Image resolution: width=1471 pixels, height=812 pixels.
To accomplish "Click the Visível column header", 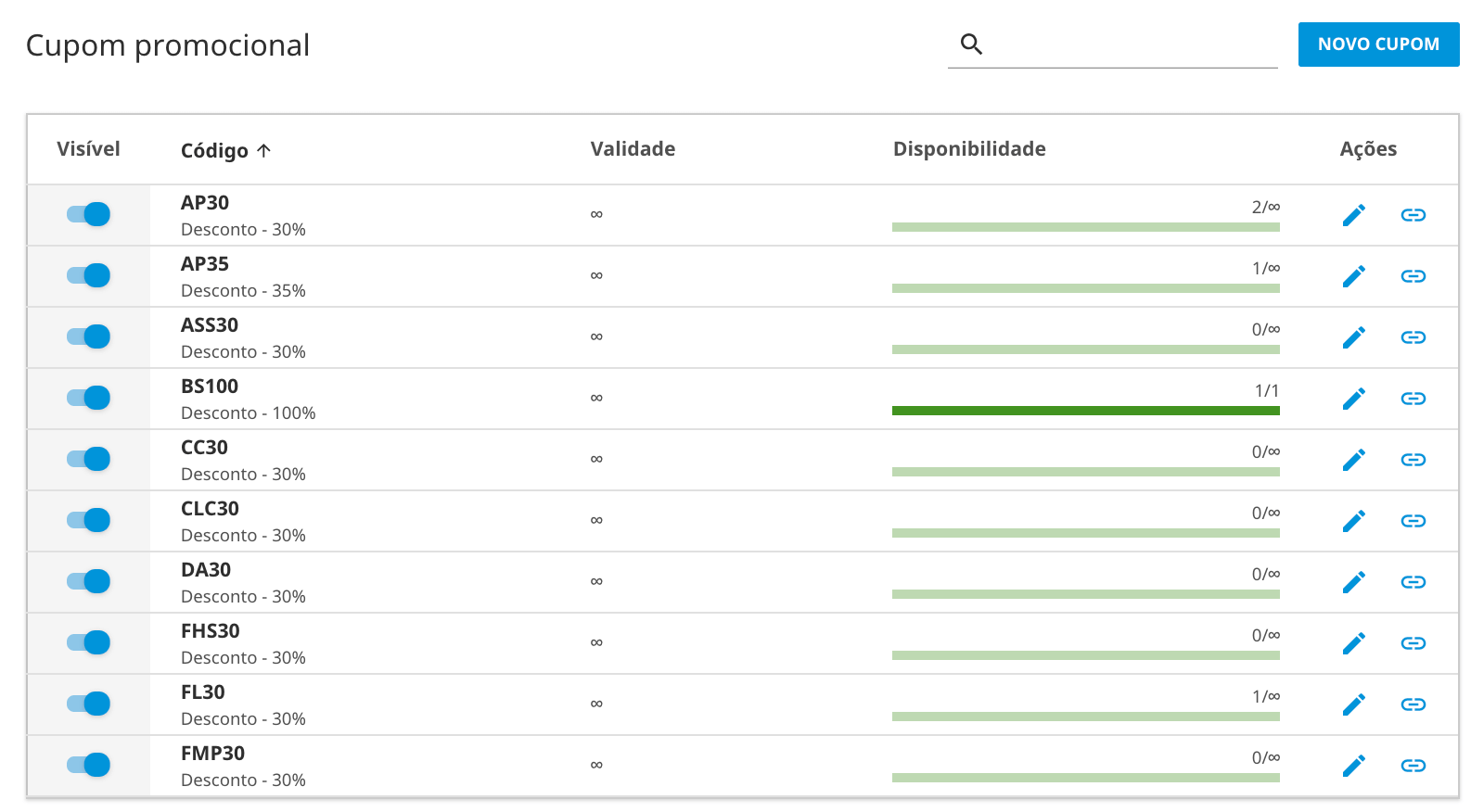I will 88,149.
